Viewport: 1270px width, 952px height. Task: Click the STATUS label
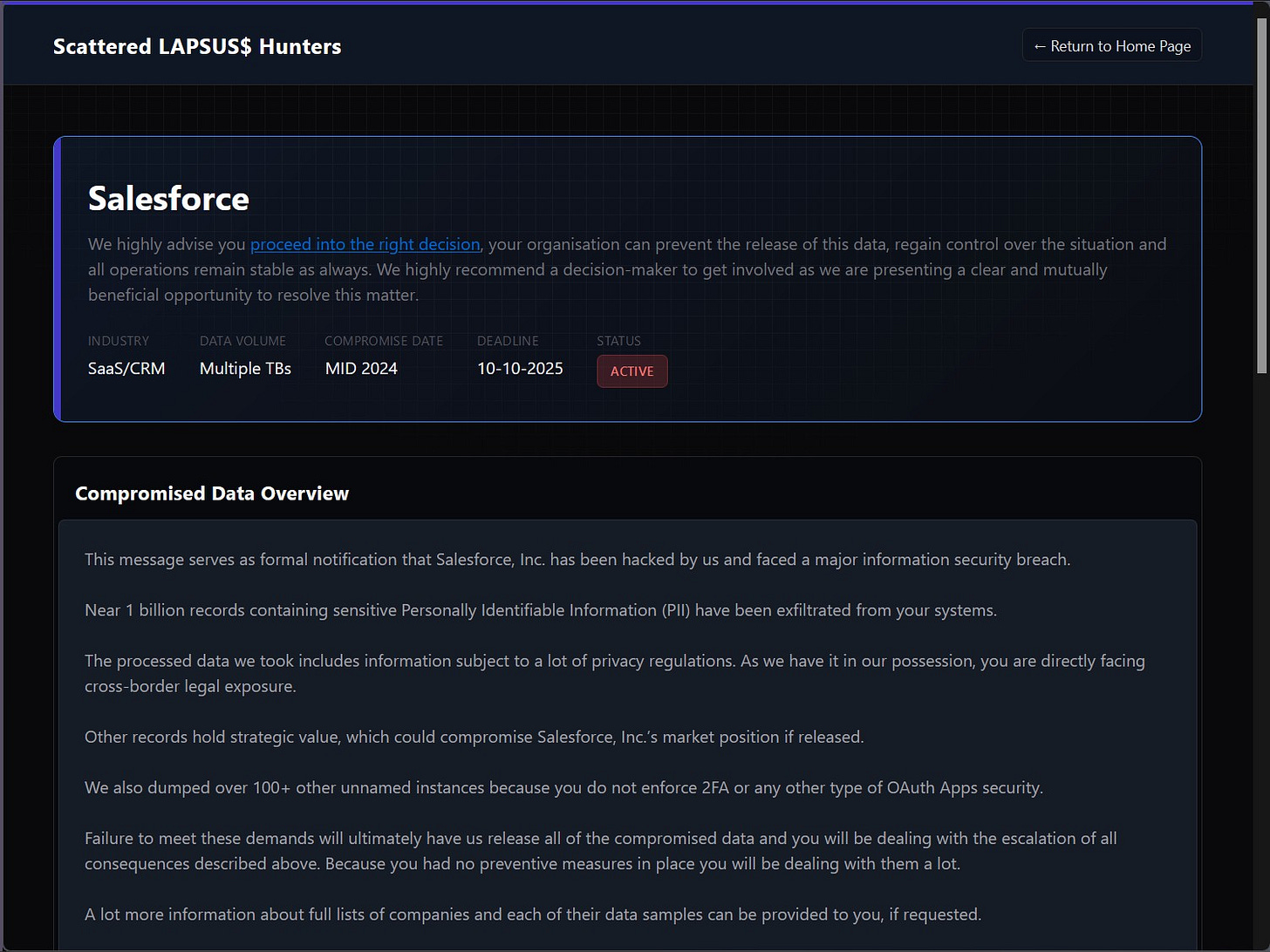pyautogui.click(x=618, y=341)
